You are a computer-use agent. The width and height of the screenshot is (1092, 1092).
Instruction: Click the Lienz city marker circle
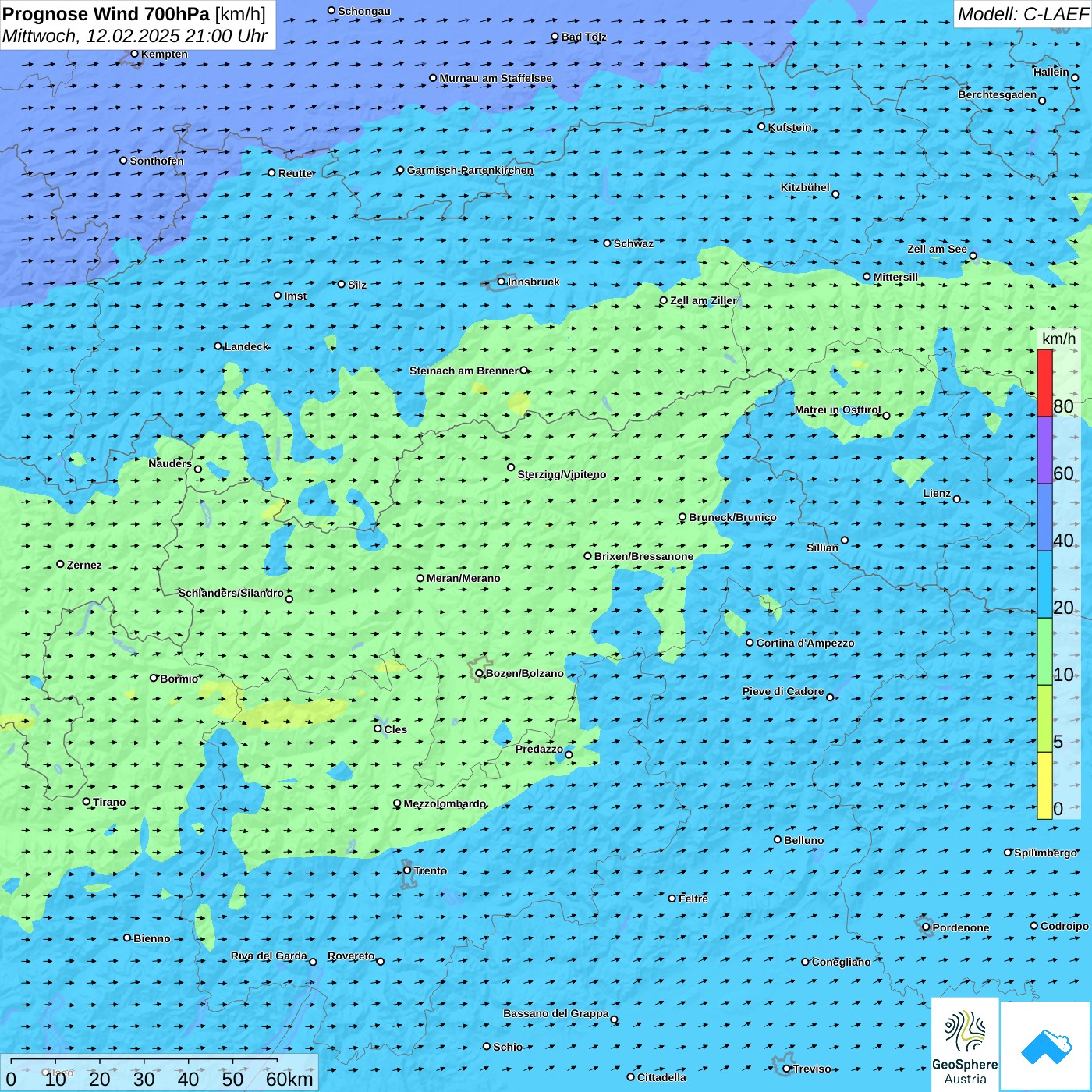click(x=957, y=499)
